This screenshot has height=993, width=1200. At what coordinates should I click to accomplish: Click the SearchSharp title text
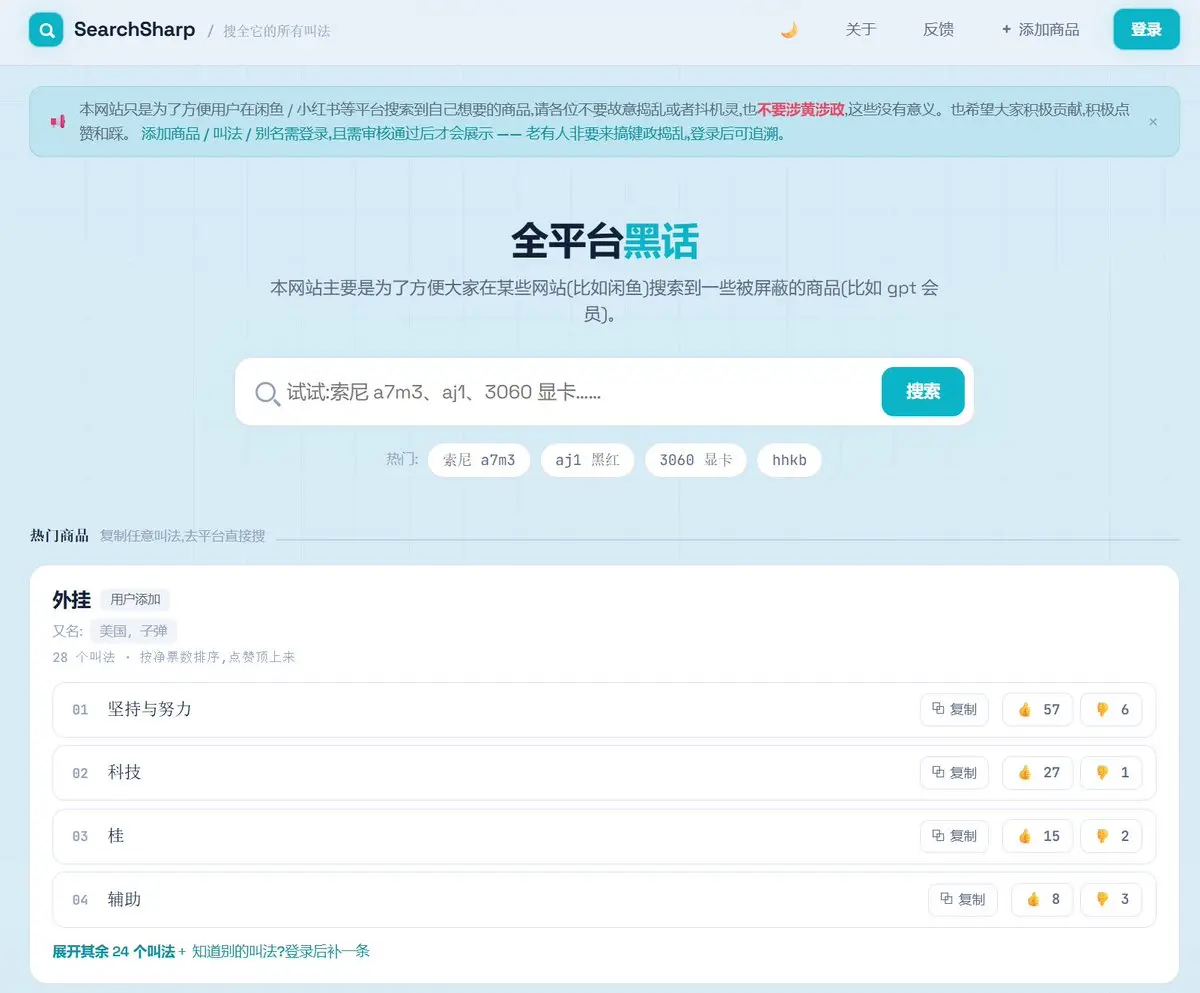coord(134,30)
